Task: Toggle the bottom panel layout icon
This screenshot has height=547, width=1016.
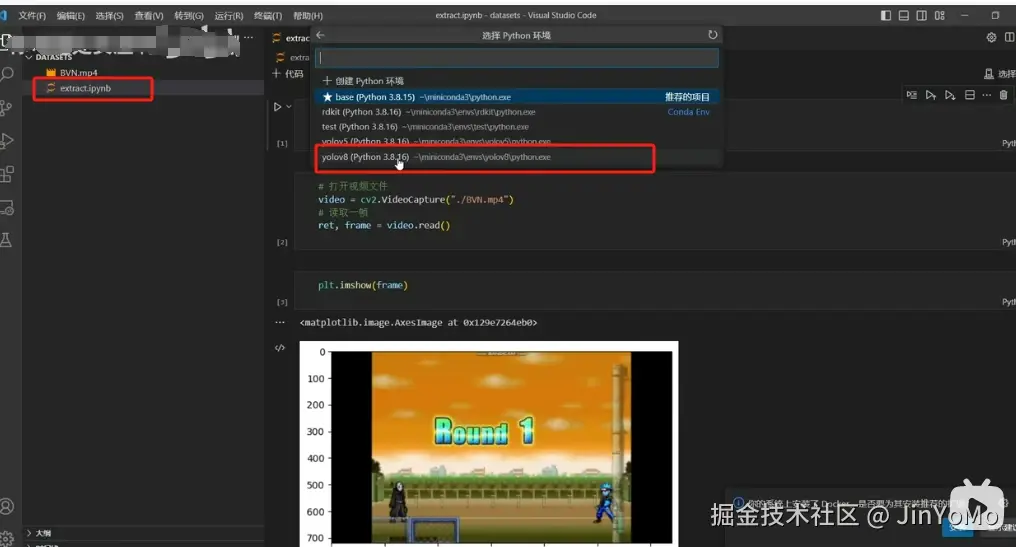Action: [x=903, y=16]
